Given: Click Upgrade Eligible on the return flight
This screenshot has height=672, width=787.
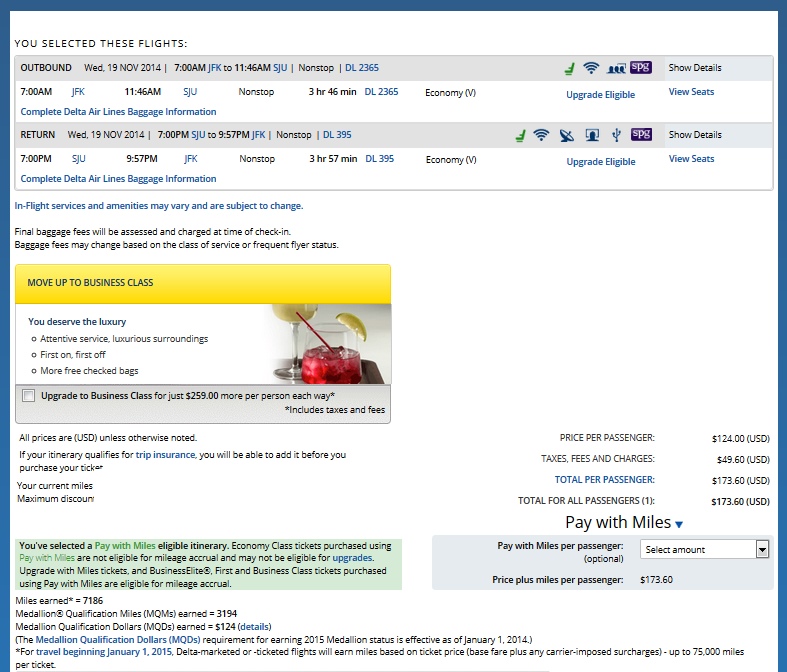Looking at the screenshot, I should coord(600,162).
